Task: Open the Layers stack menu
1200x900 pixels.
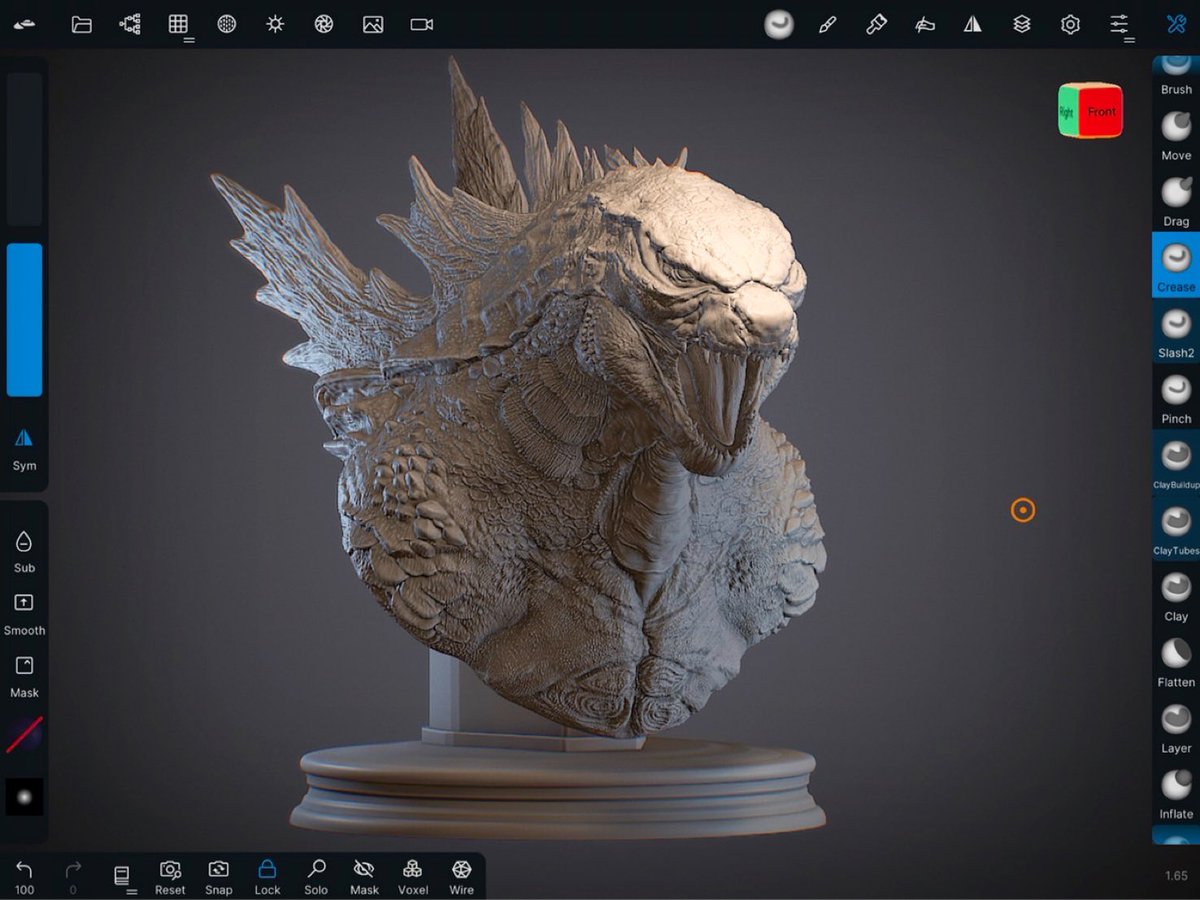Action: click(1022, 24)
